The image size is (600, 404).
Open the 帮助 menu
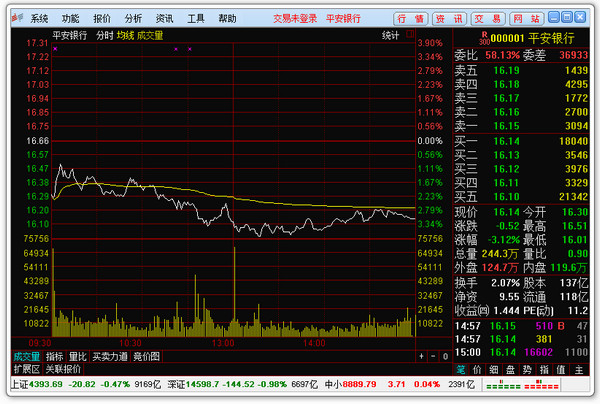tap(227, 18)
